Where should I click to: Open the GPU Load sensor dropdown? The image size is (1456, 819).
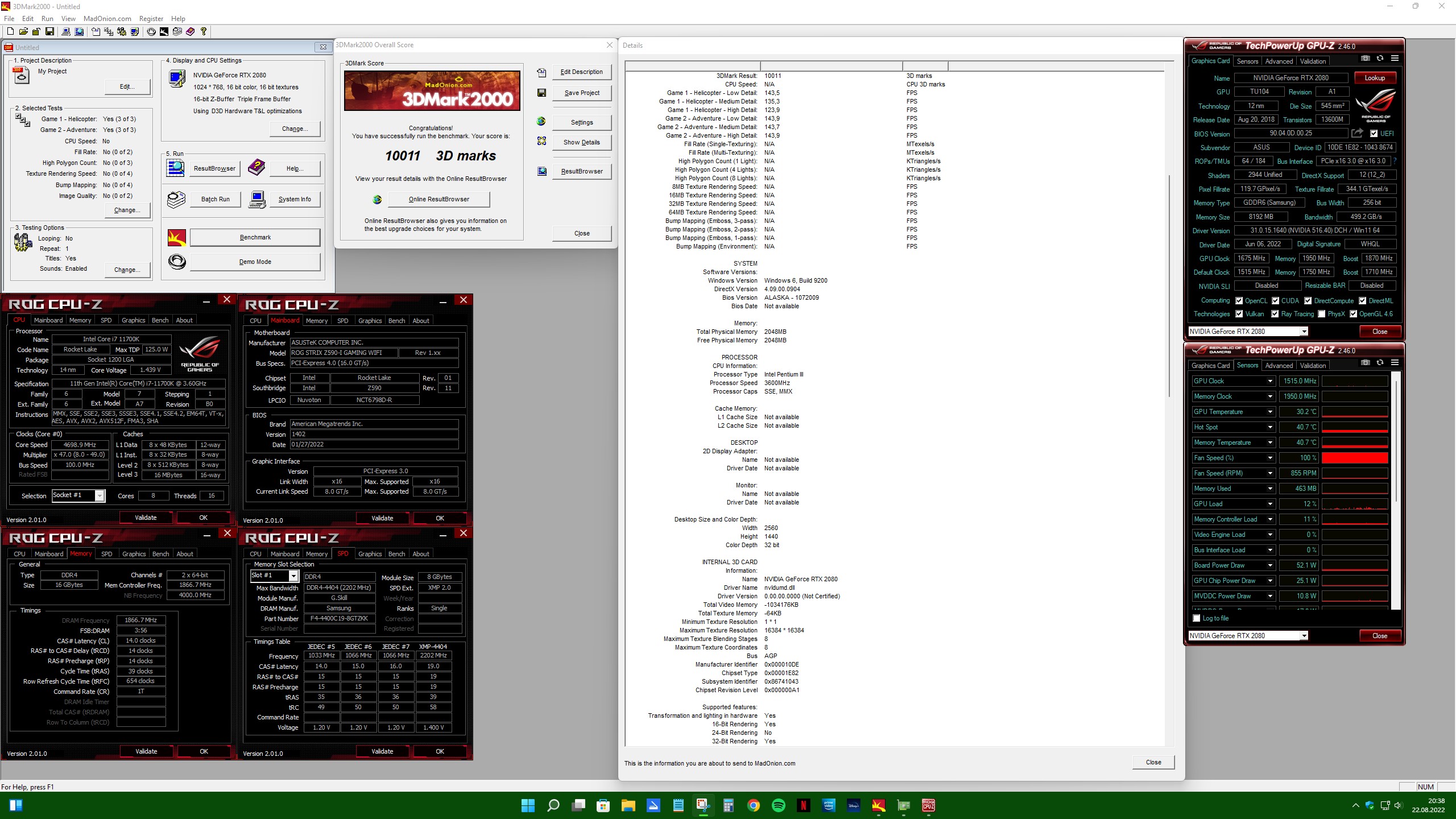click(x=1269, y=504)
